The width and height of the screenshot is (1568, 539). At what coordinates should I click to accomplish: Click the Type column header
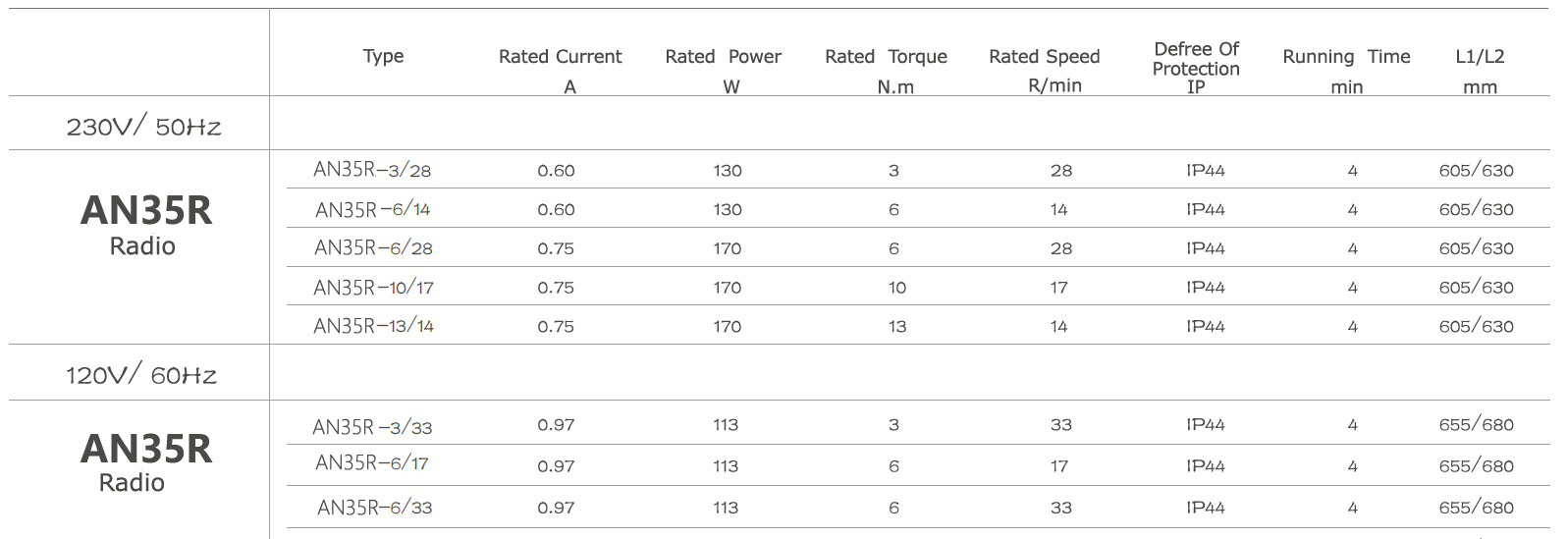[x=383, y=57]
